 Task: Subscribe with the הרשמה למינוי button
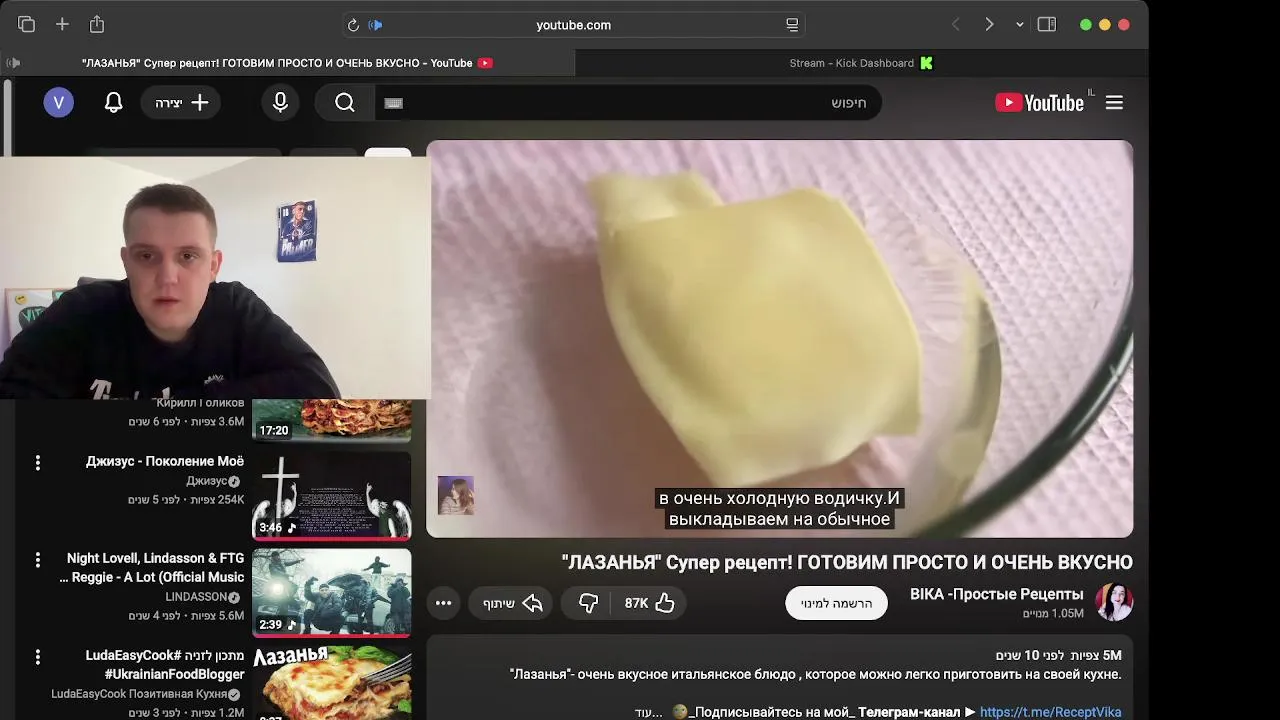point(836,603)
